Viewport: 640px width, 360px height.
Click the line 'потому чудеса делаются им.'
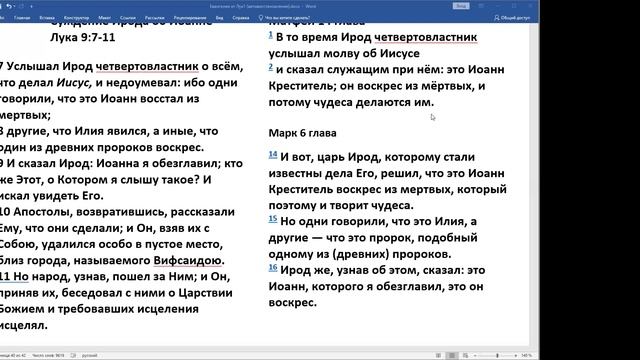[351, 102]
